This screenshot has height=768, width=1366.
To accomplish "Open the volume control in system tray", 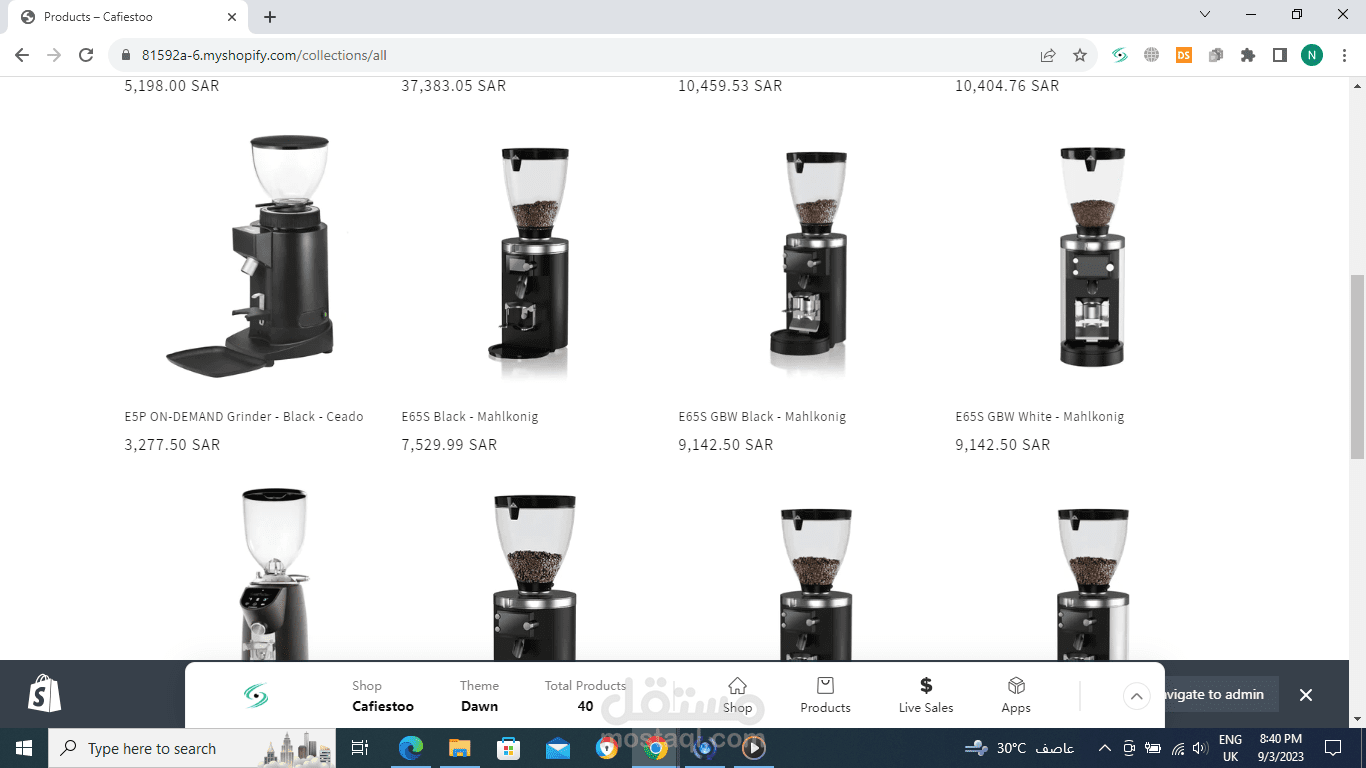I will pyautogui.click(x=1201, y=748).
